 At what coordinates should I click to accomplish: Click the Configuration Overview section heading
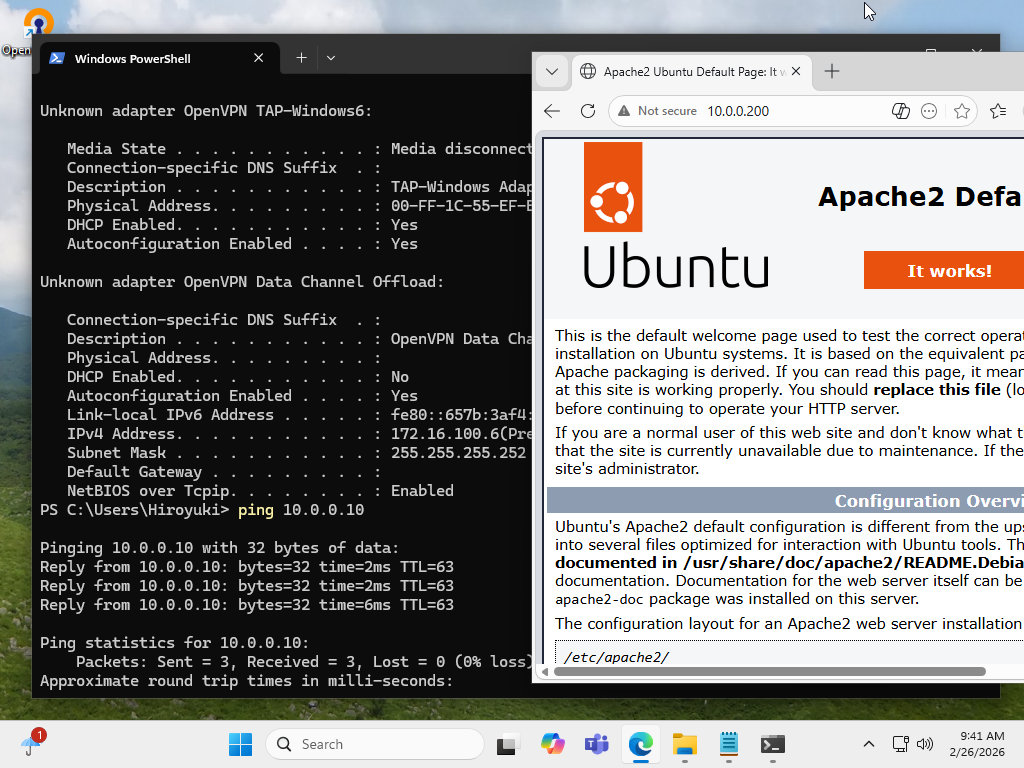[x=929, y=501]
